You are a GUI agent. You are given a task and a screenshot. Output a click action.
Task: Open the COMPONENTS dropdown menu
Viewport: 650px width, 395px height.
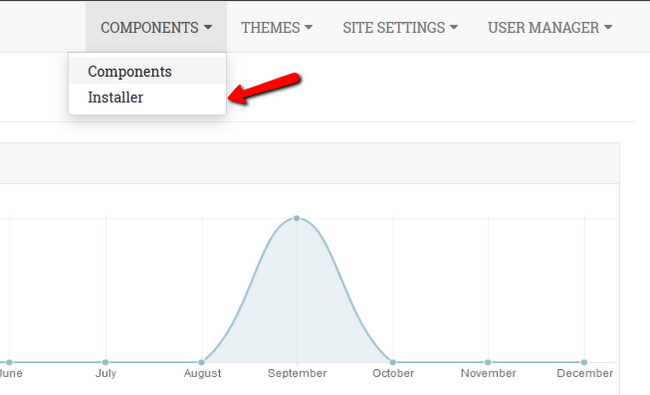(156, 27)
